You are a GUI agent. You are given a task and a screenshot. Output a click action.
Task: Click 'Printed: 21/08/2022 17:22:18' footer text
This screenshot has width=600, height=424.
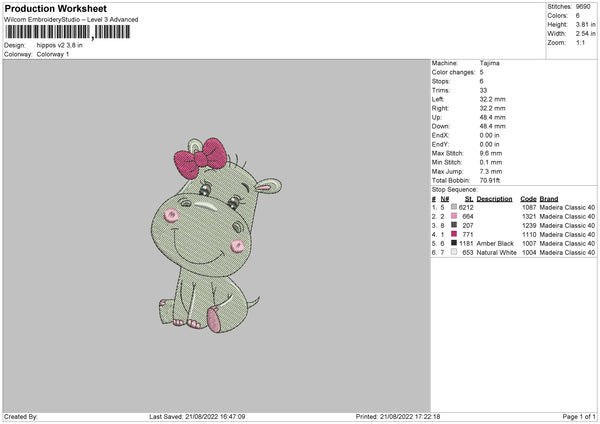click(398, 417)
